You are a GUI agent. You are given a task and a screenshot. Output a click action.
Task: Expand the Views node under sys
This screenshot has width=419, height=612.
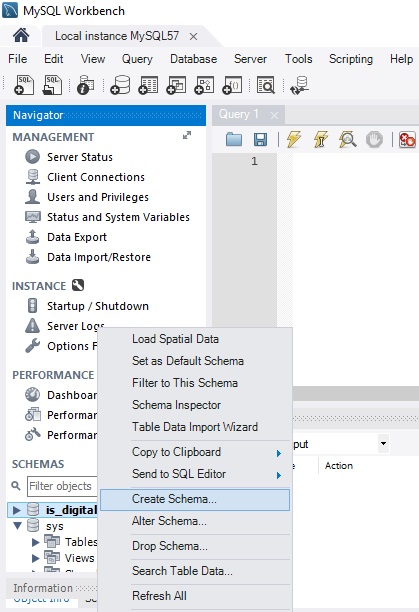pos(35,558)
